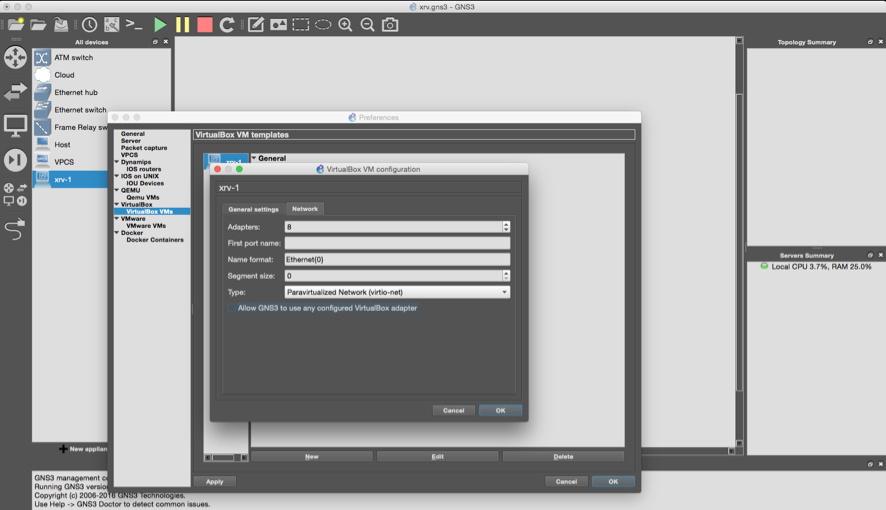886x510 pixels.
Task: Browse security devices sidebar icon
Action: 15,160
